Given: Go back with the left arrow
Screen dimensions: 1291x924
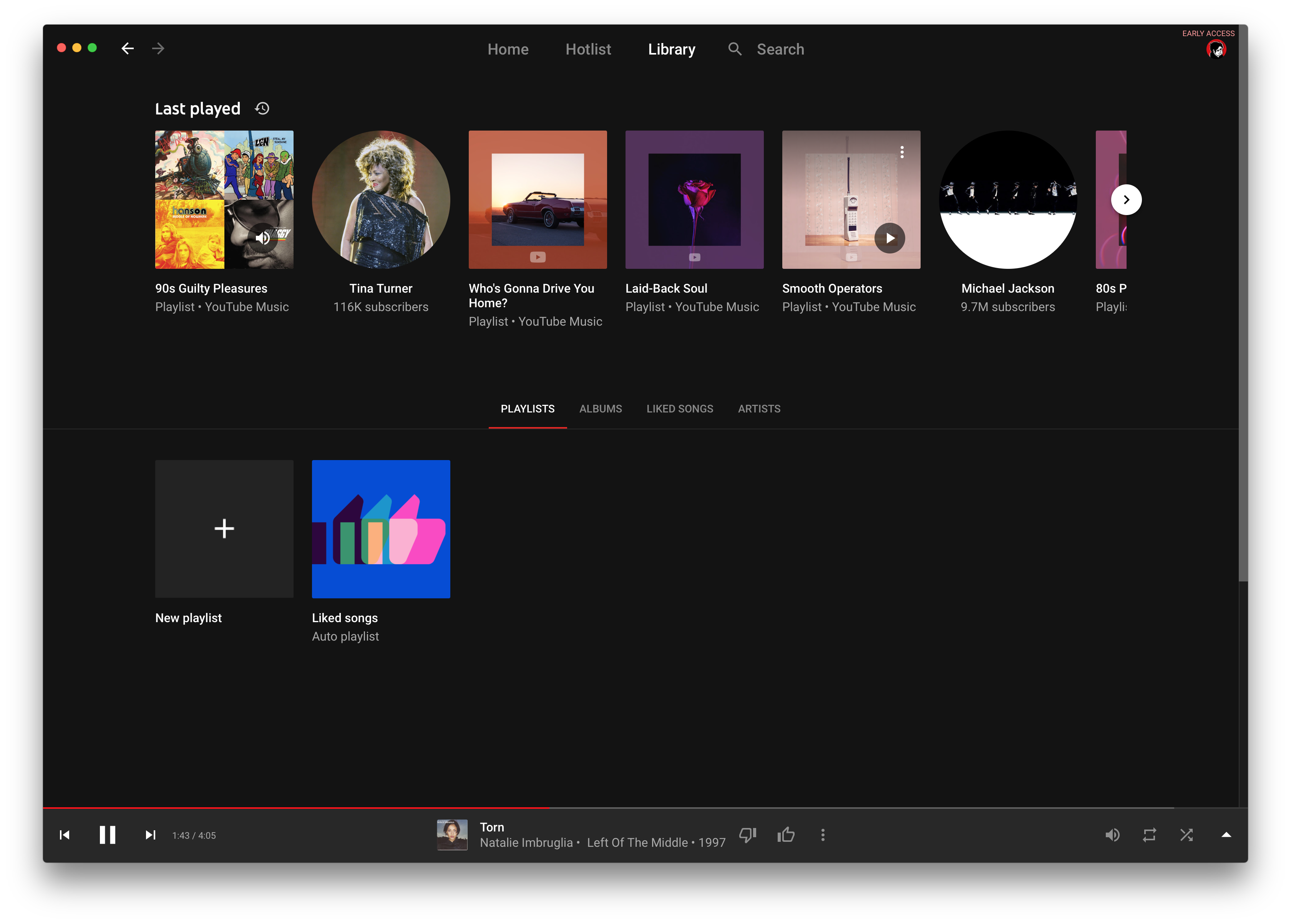Looking at the screenshot, I should point(128,49).
